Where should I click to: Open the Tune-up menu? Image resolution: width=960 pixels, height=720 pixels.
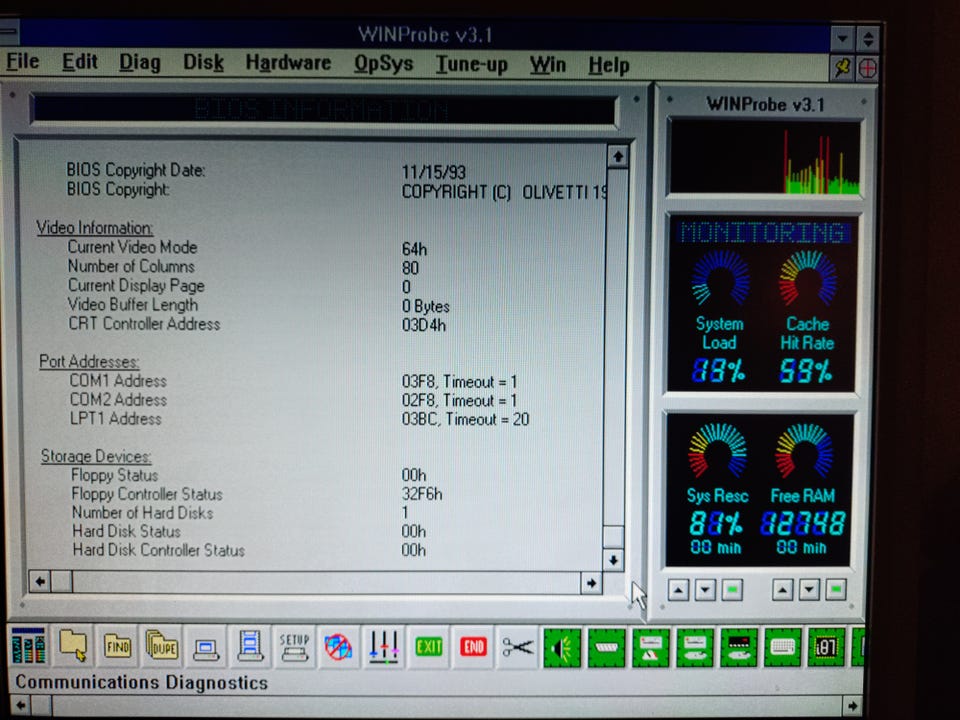[x=471, y=64]
